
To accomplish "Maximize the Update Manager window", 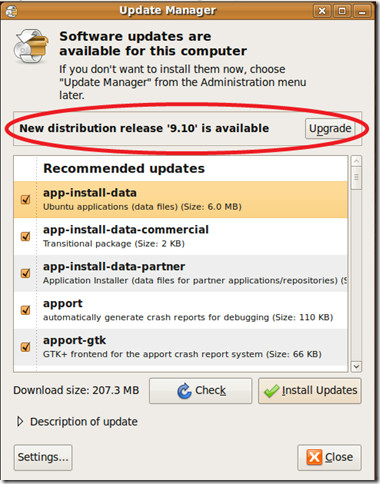I will click(x=342, y=11).
